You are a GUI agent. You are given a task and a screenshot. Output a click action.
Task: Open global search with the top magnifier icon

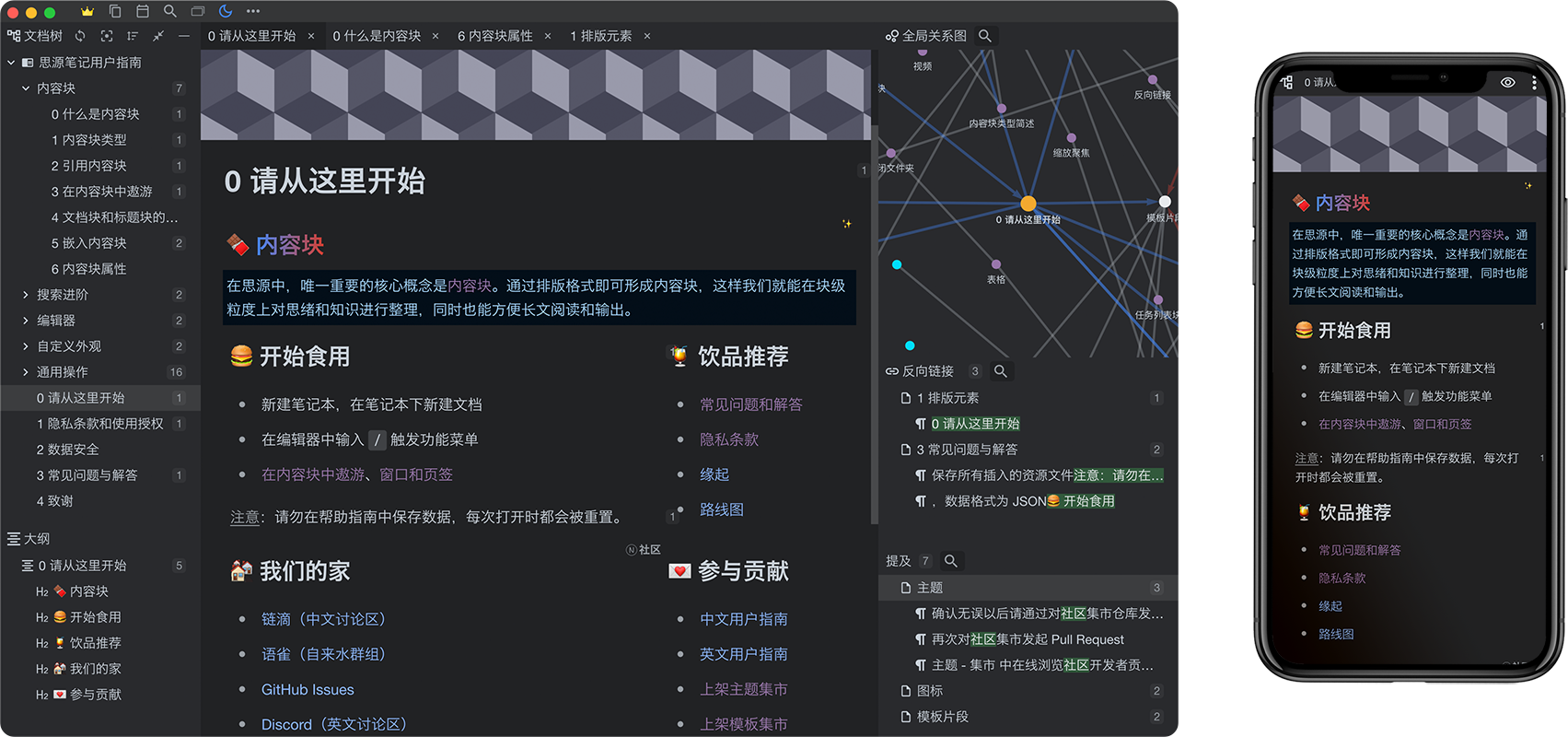[x=170, y=11]
